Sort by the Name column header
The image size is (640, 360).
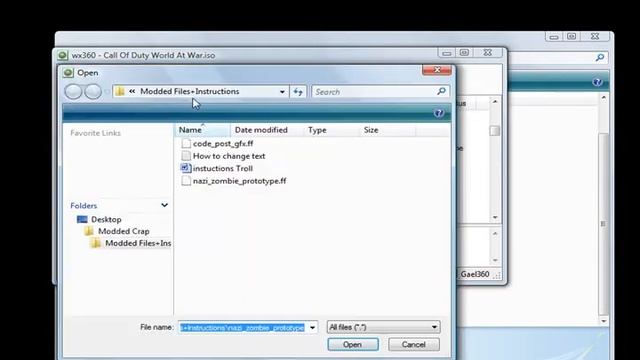coord(202,130)
